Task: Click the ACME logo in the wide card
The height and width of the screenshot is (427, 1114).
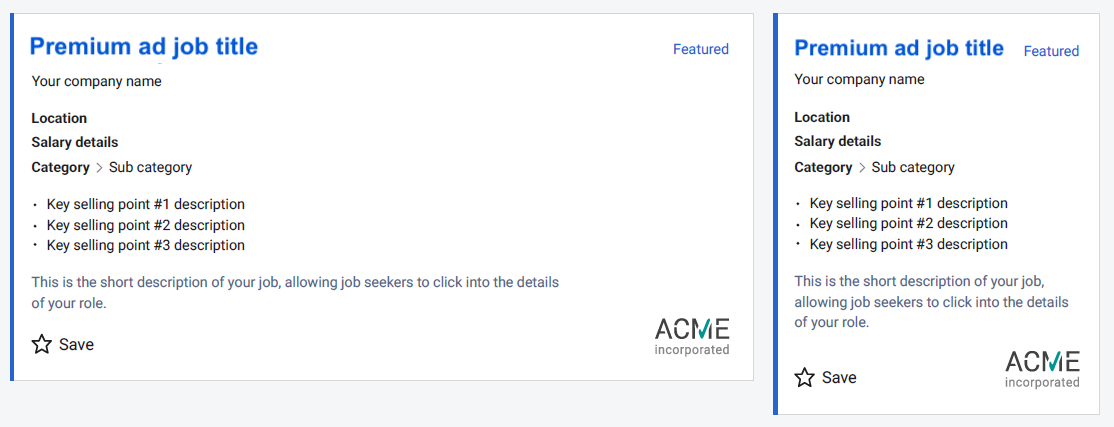Action: (692, 335)
